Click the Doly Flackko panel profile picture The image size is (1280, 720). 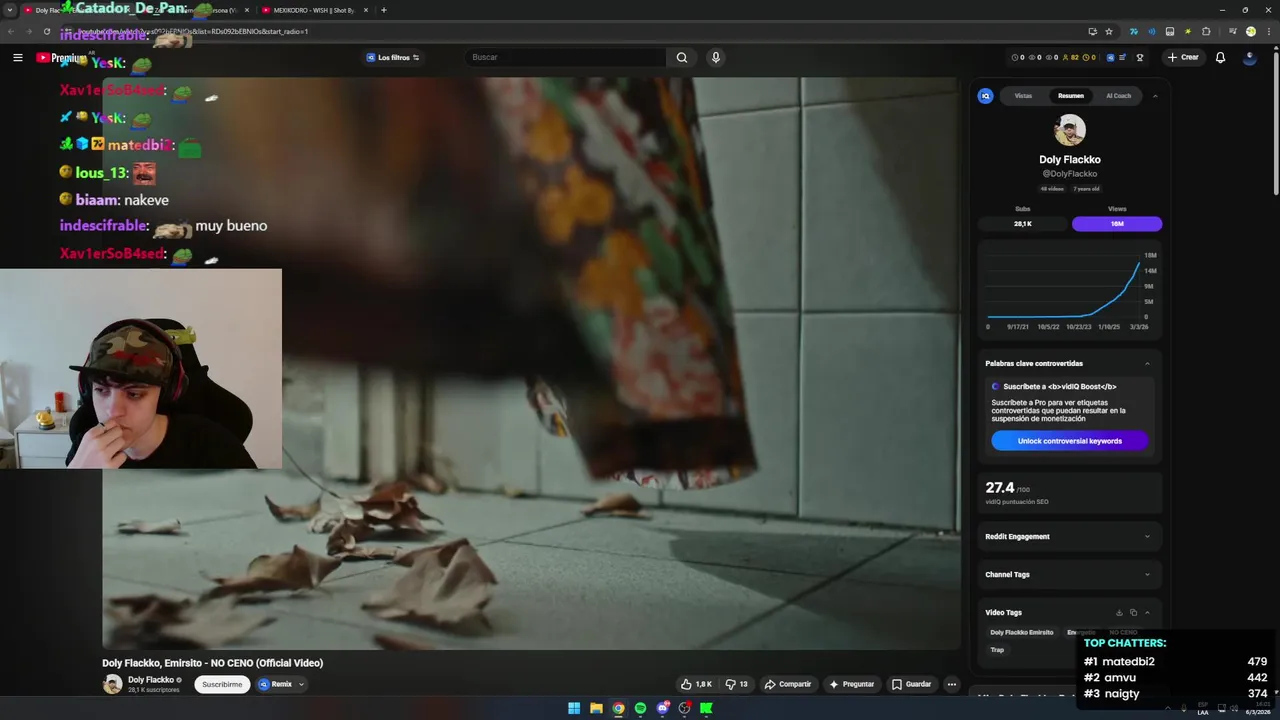tap(1069, 130)
